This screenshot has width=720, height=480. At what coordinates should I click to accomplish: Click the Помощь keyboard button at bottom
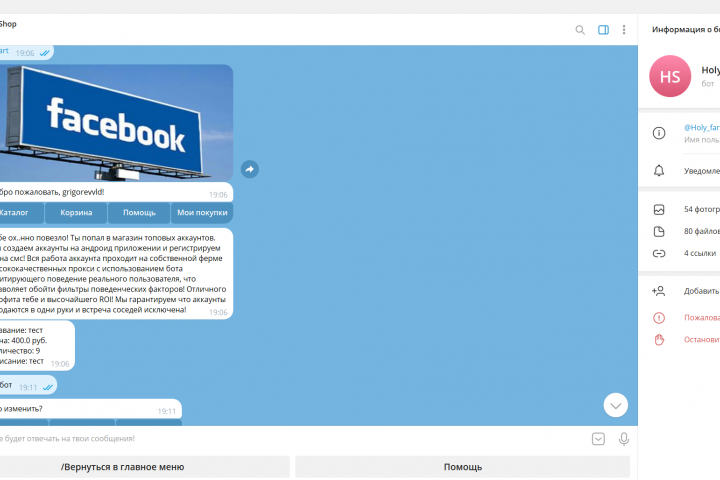(463, 467)
